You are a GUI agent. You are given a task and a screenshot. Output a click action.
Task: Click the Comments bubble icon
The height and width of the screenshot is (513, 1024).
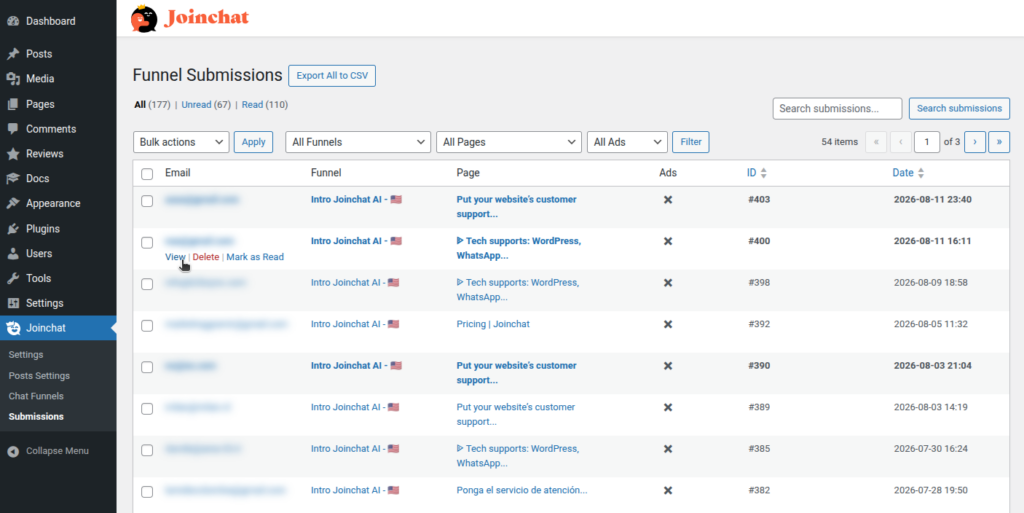[13, 129]
